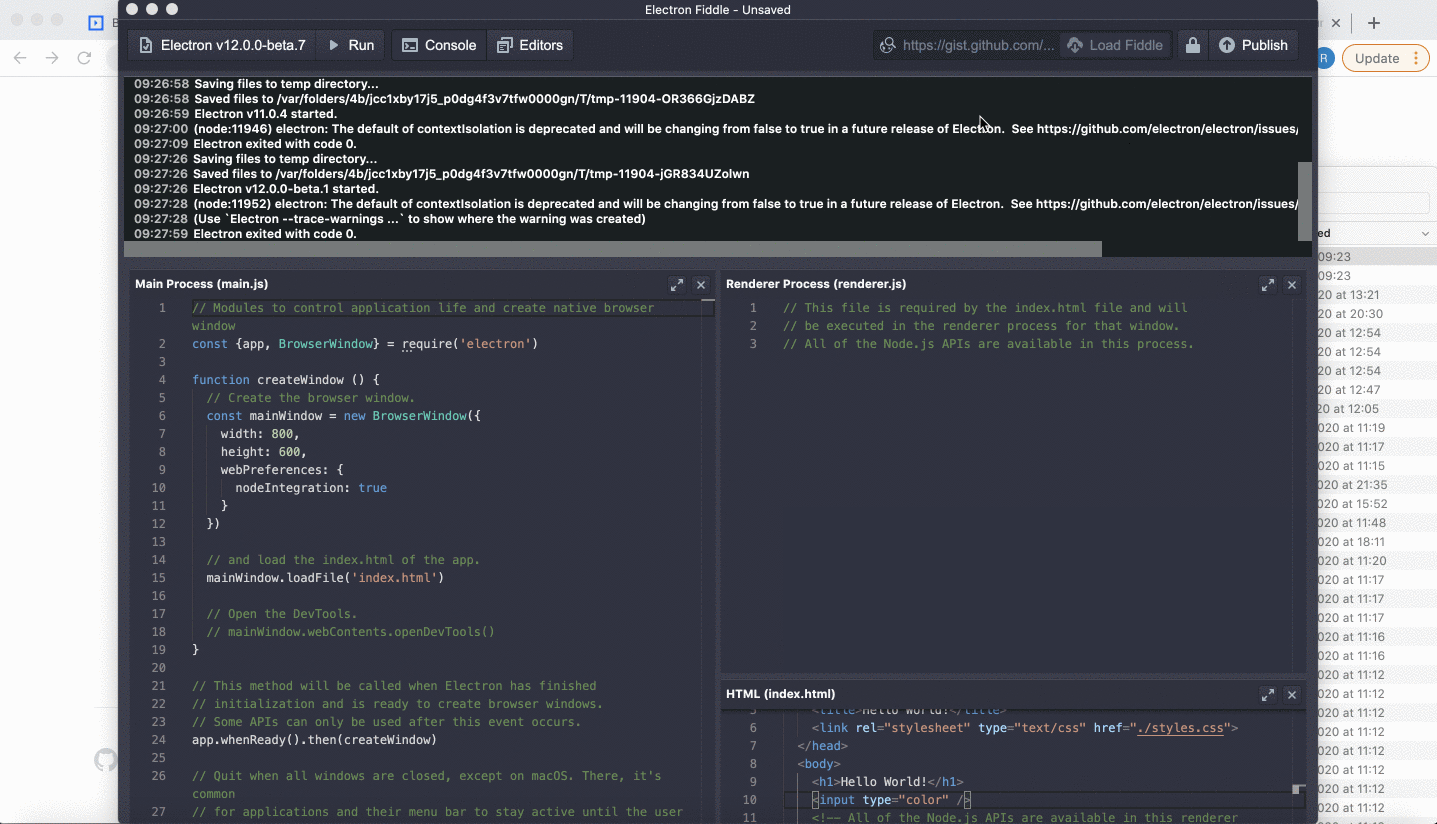
Task: Click the background browser tab favicon
Action: [x=96, y=22]
